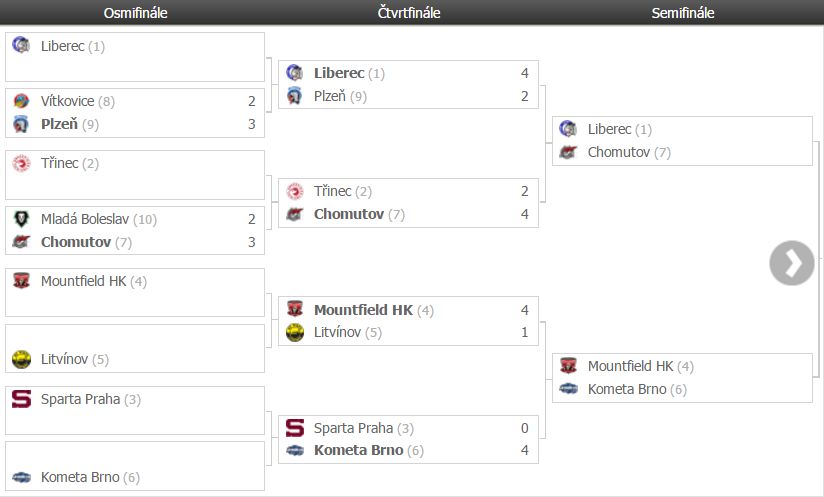Click the Vítkovice team logo
Viewport: 824px width, 497px height.
(x=20, y=101)
